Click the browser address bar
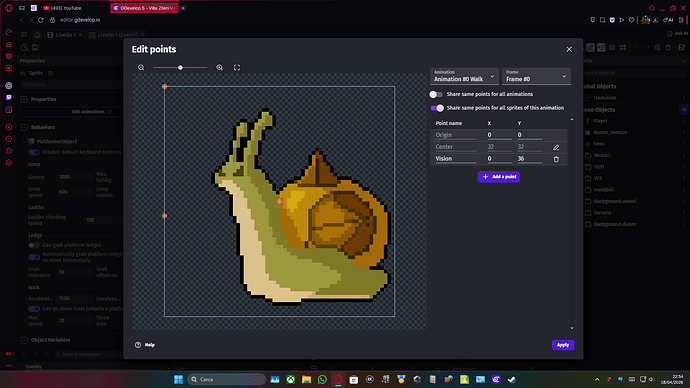The image size is (690, 388). (80, 20)
